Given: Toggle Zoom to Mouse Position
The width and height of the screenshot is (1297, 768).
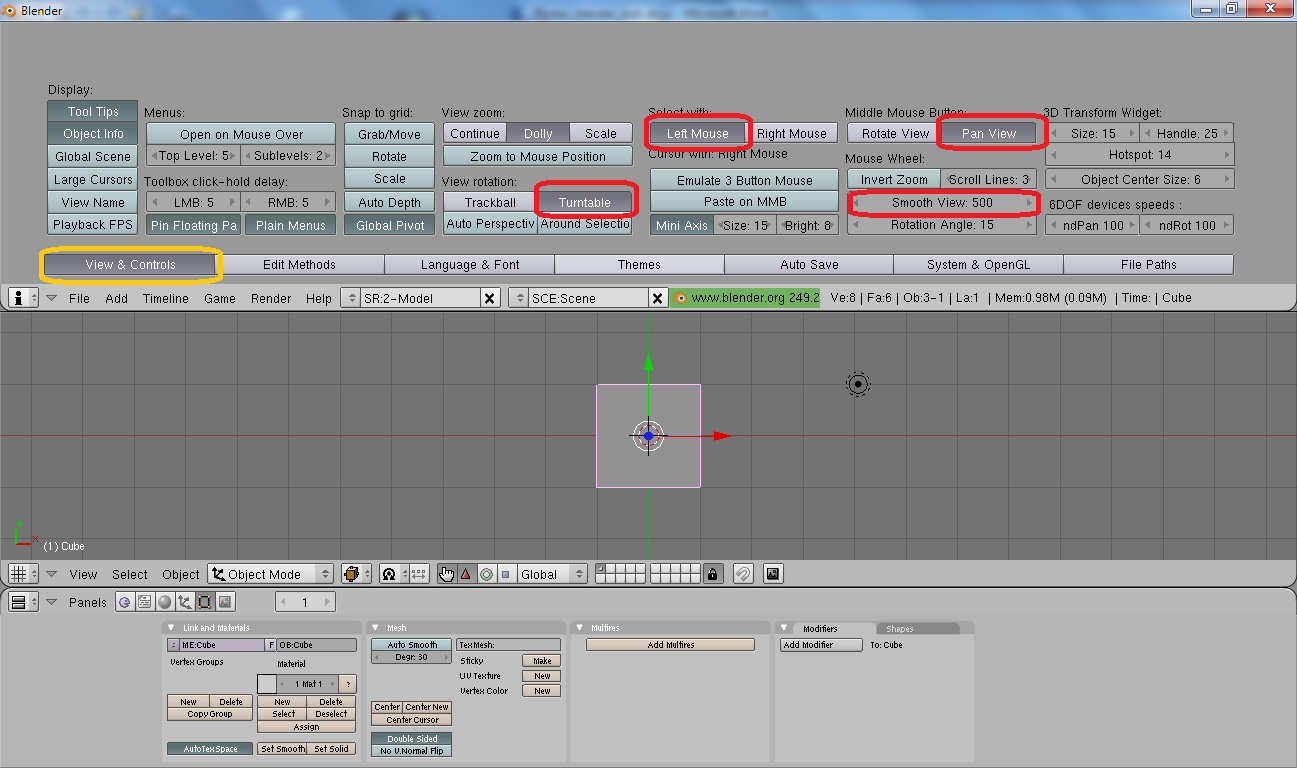Looking at the screenshot, I should tap(538, 156).
